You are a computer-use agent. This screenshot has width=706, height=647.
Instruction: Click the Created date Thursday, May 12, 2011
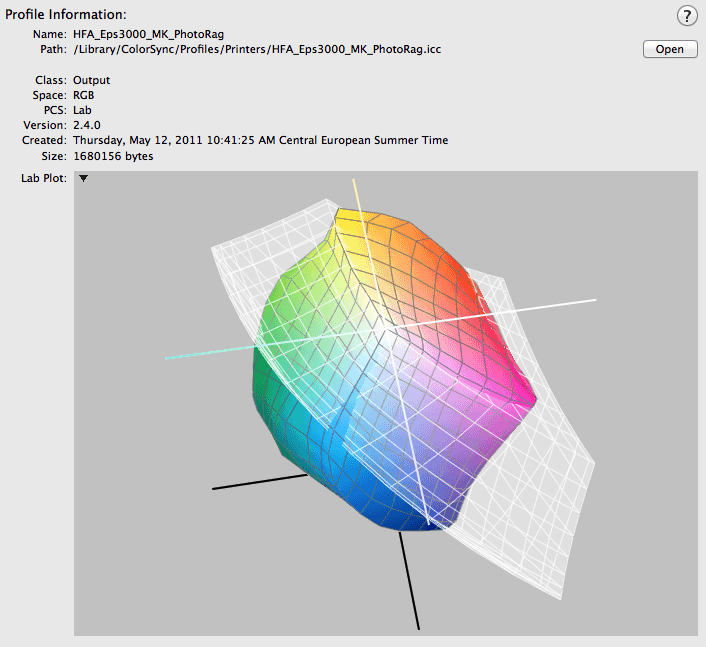[x=261, y=140]
